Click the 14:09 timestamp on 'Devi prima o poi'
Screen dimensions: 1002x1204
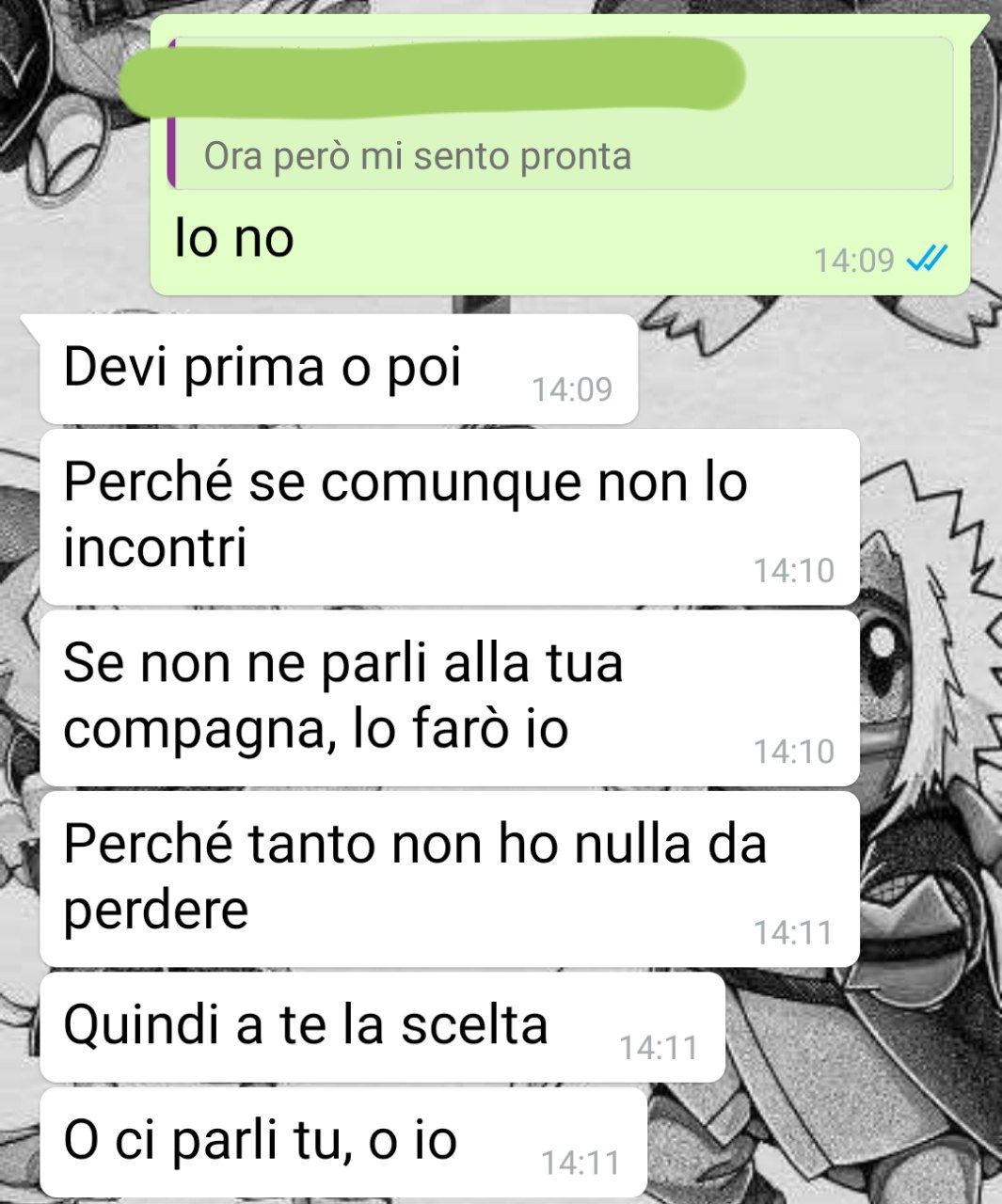572,388
